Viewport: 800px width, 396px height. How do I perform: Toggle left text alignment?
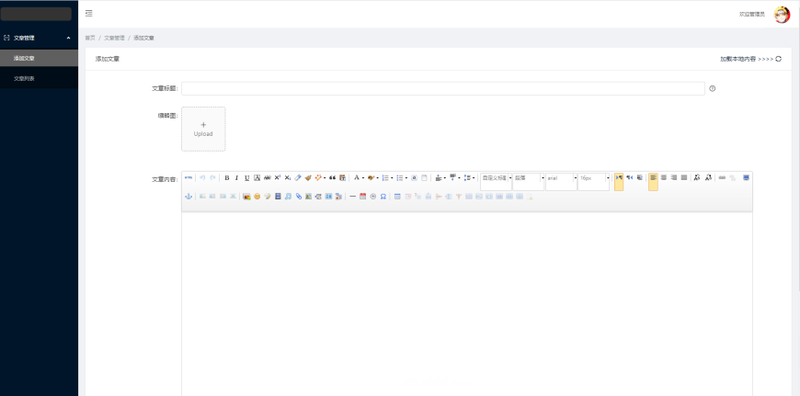653,181
